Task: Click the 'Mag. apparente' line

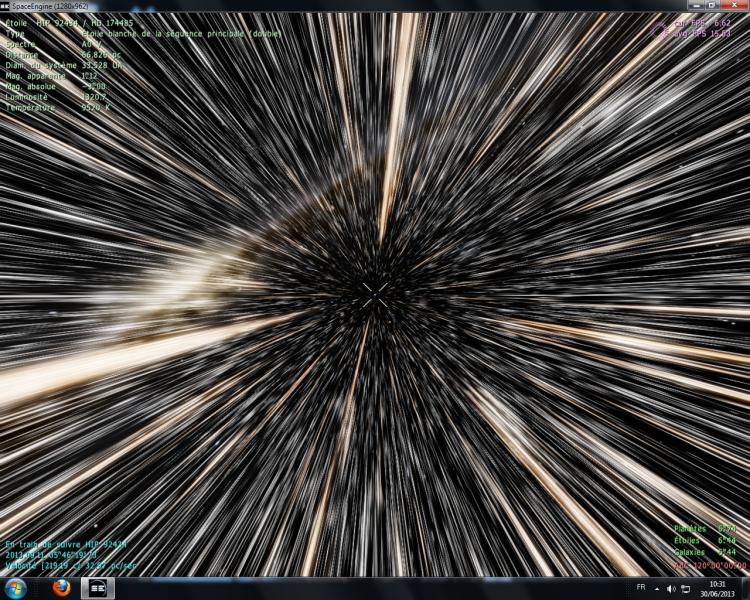Action: click(x=52, y=76)
